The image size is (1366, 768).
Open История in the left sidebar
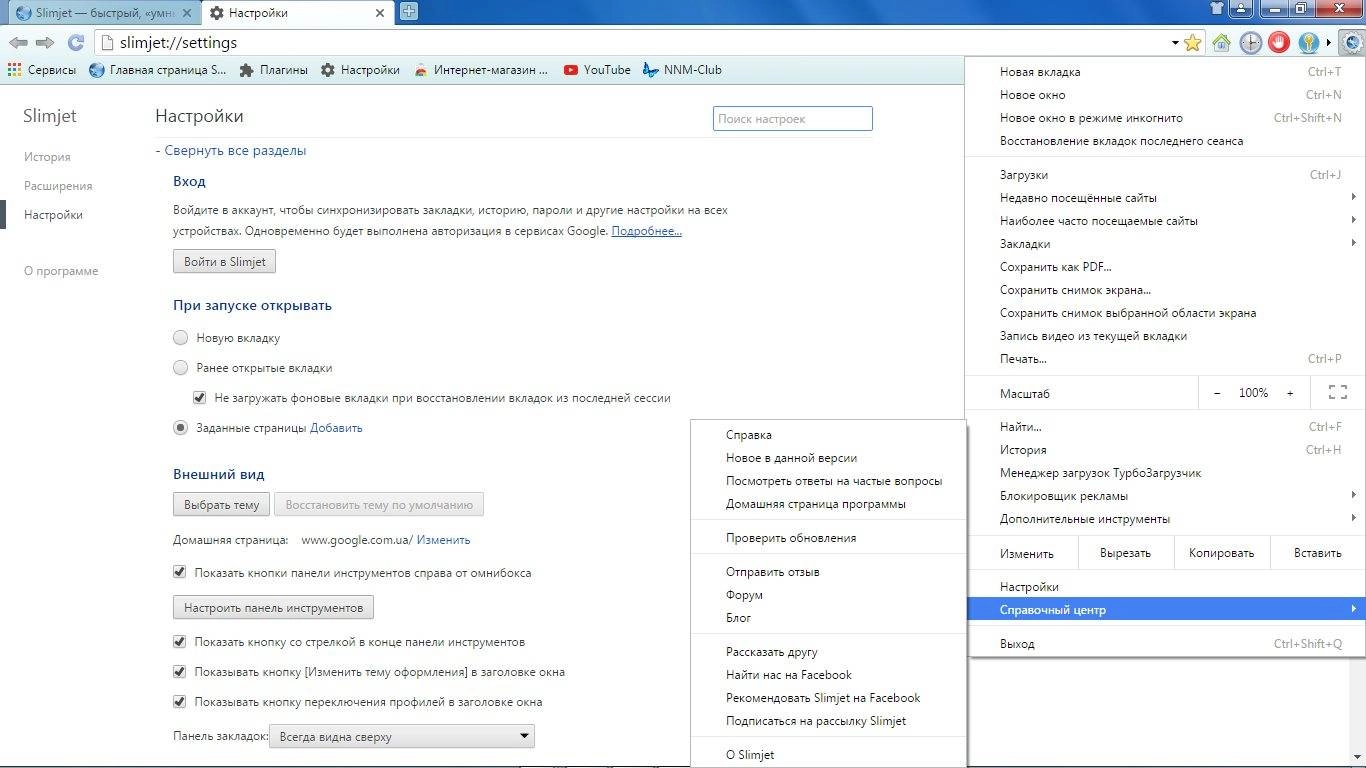47,157
